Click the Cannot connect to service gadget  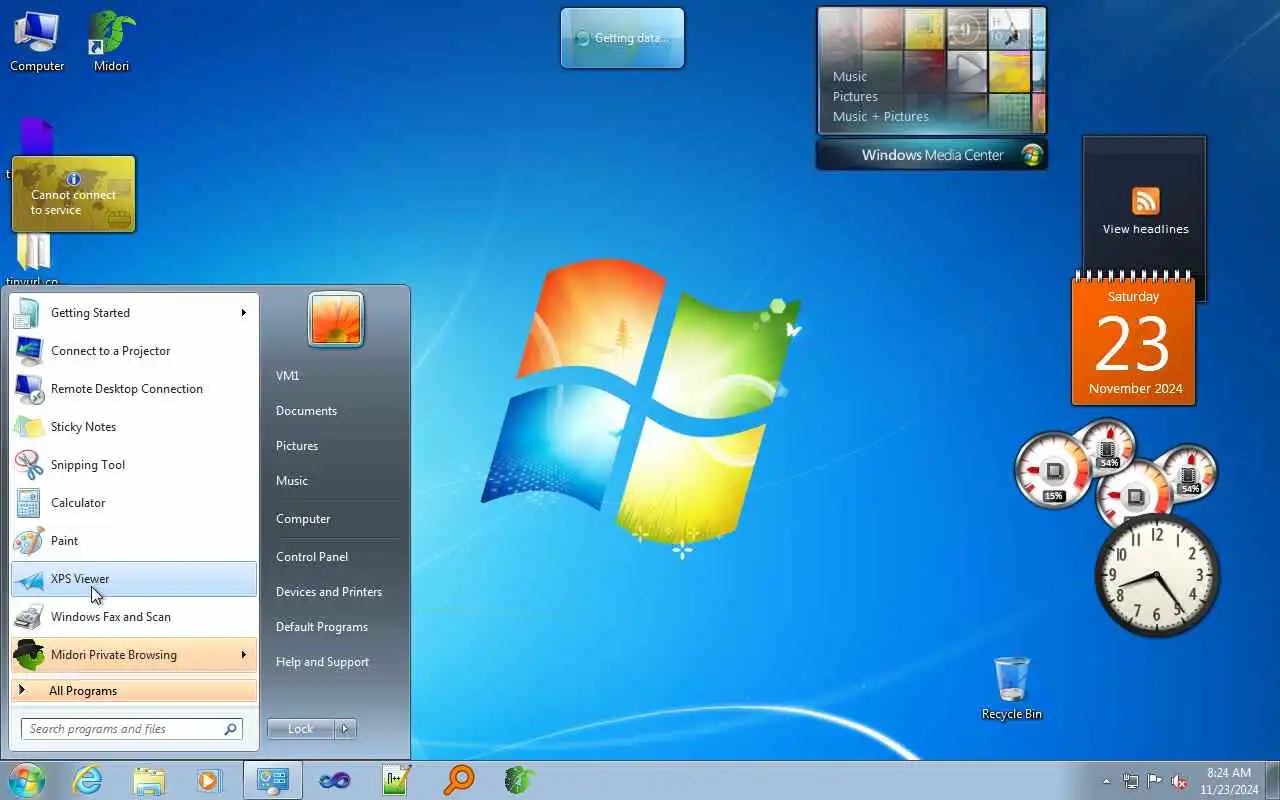pyautogui.click(x=73, y=194)
